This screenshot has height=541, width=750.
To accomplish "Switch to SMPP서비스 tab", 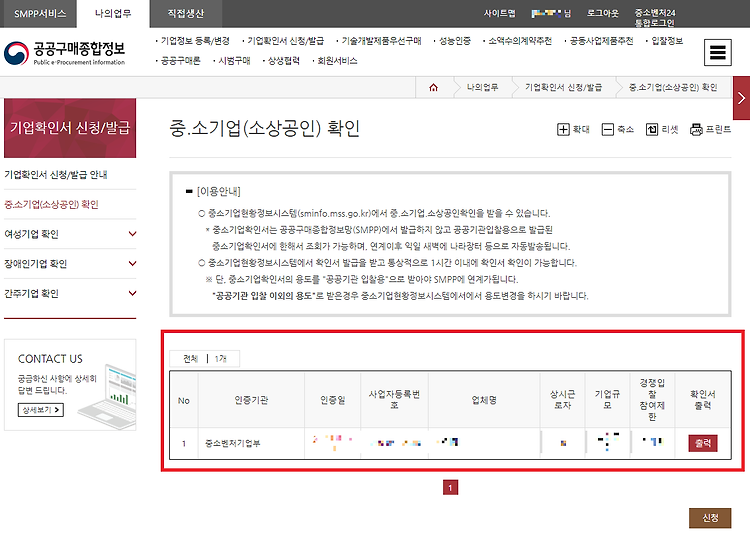I will click(40, 14).
